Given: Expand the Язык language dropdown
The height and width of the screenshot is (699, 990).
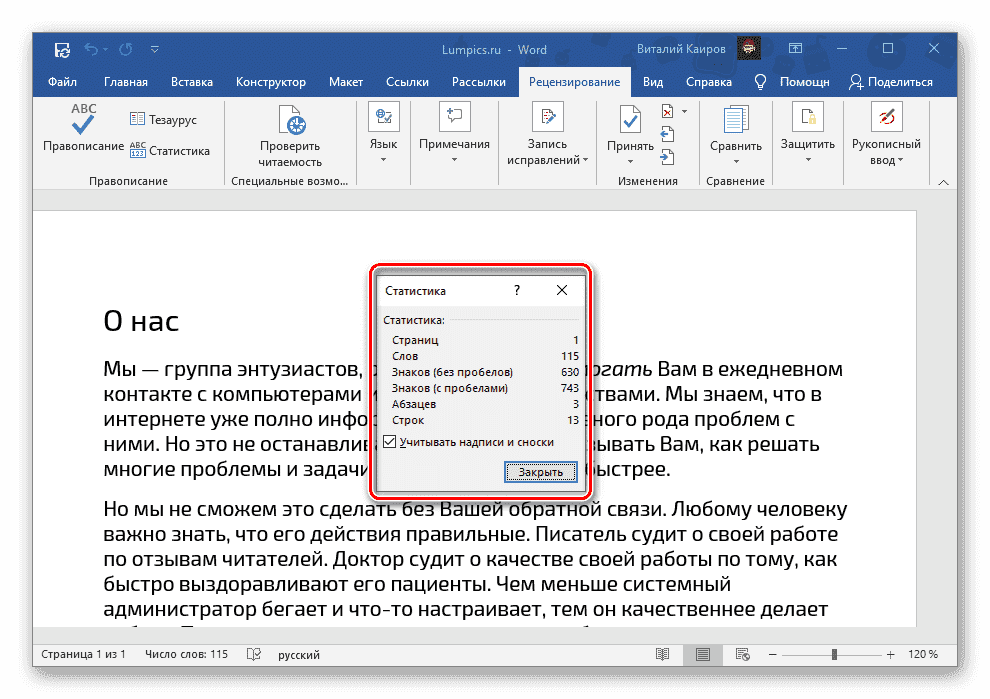Looking at the screenshot, I should tap(383, 145).
